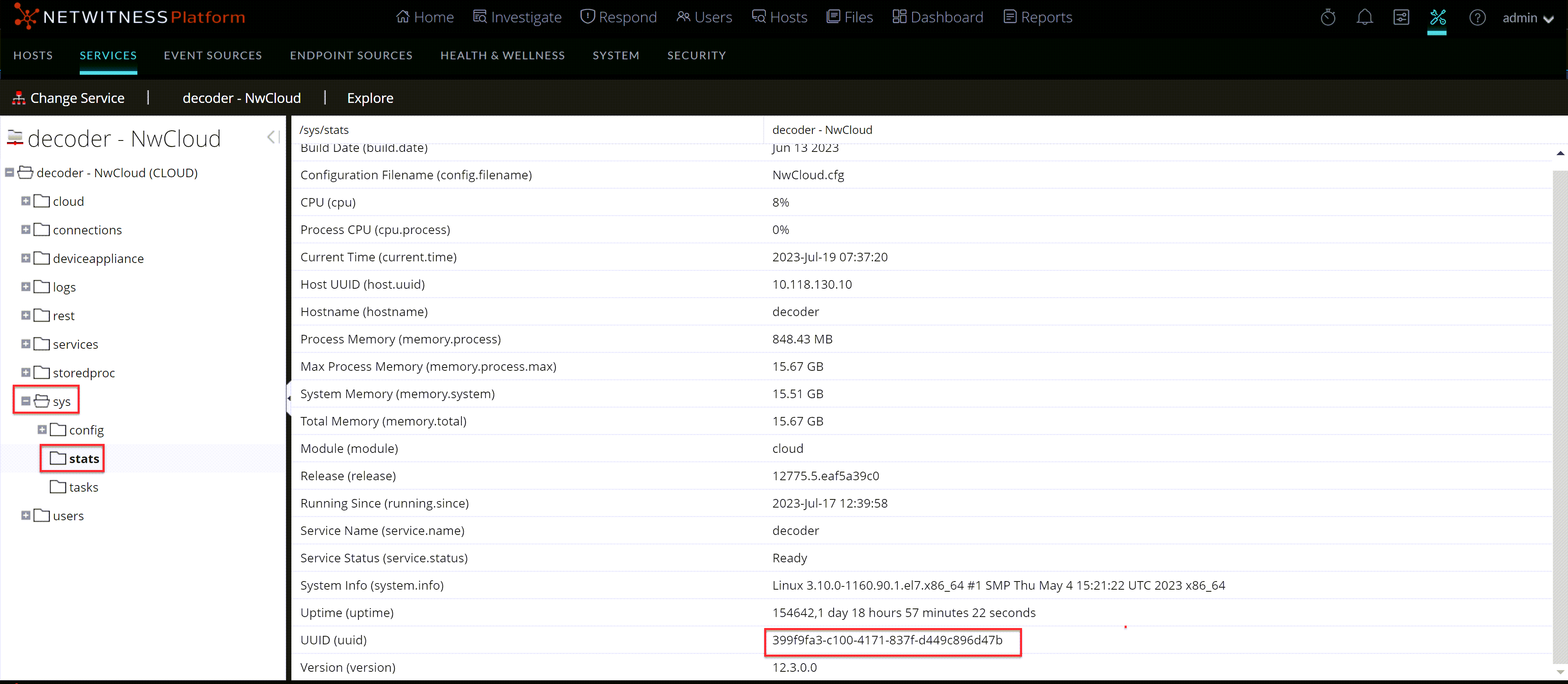This screenshot has height=684, width=1568.
Task: Expand the users tree node
Action: point(26,516)
